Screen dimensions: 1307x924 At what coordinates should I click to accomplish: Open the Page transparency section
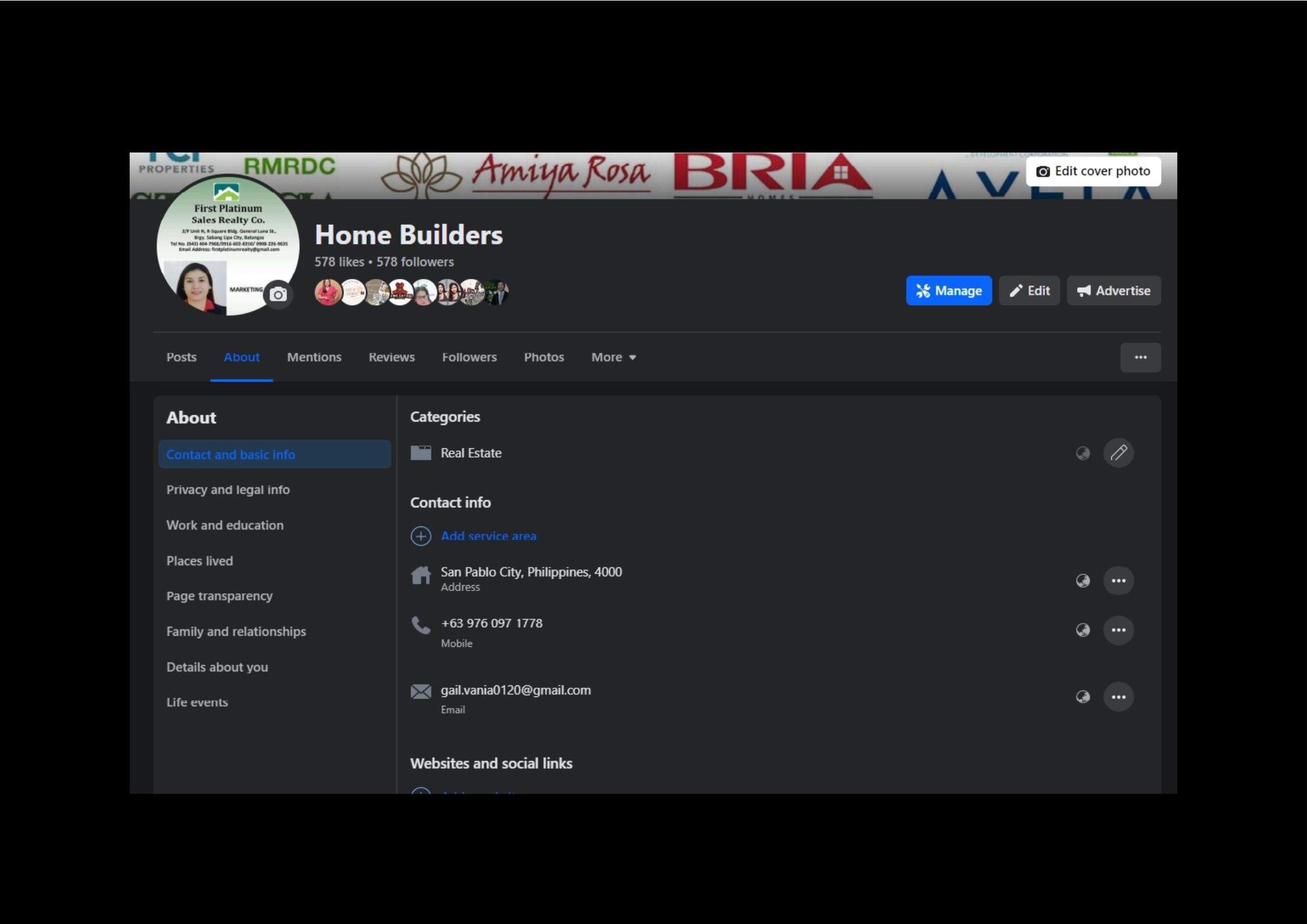pos(219,596)
